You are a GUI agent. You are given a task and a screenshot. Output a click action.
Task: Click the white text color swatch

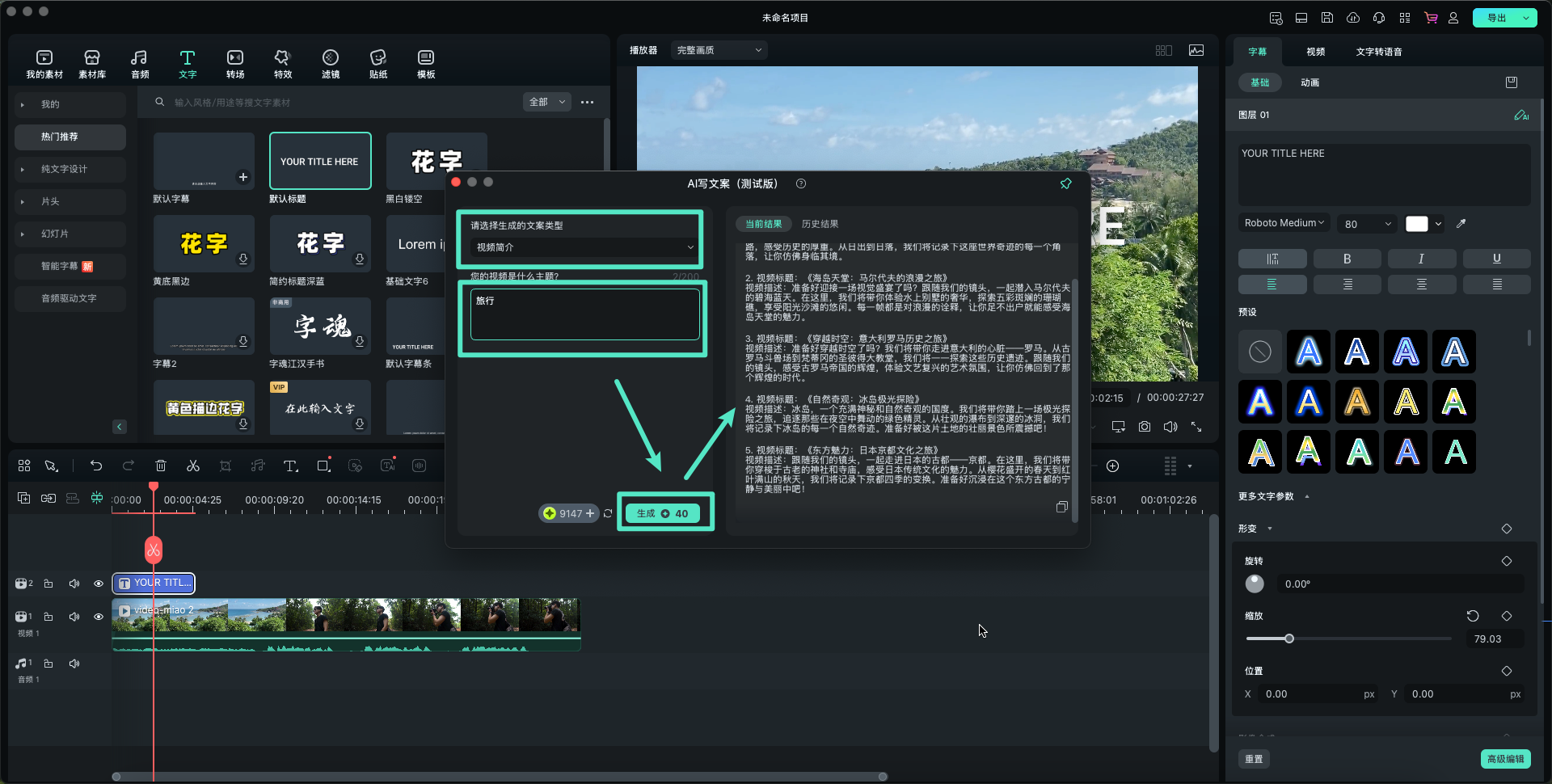[x=1416, y=224]
